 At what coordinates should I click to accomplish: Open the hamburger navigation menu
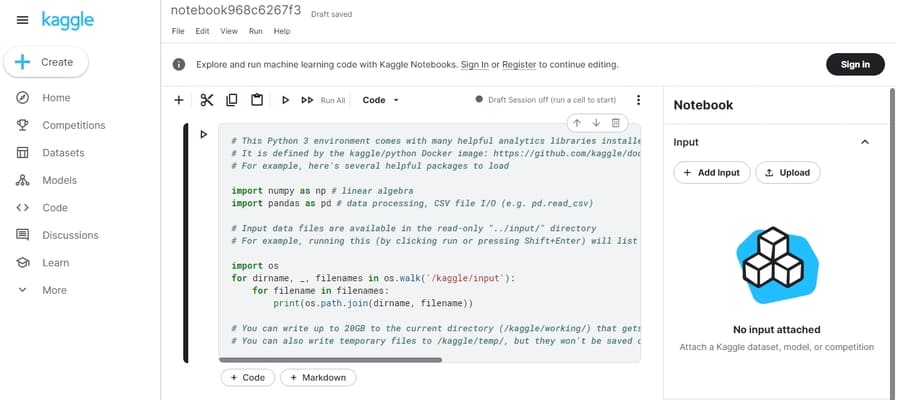tap(22, 21)
